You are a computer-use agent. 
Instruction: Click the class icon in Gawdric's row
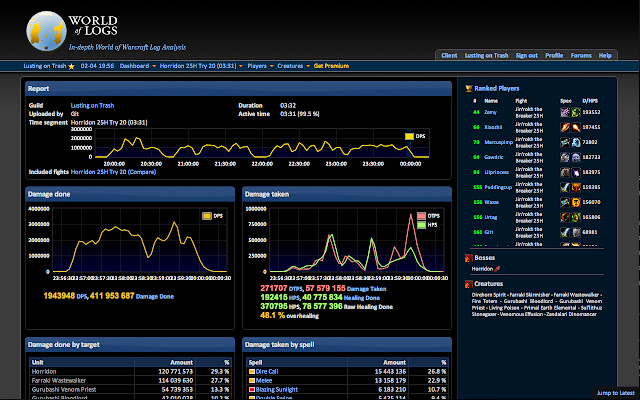pos(565,157)
